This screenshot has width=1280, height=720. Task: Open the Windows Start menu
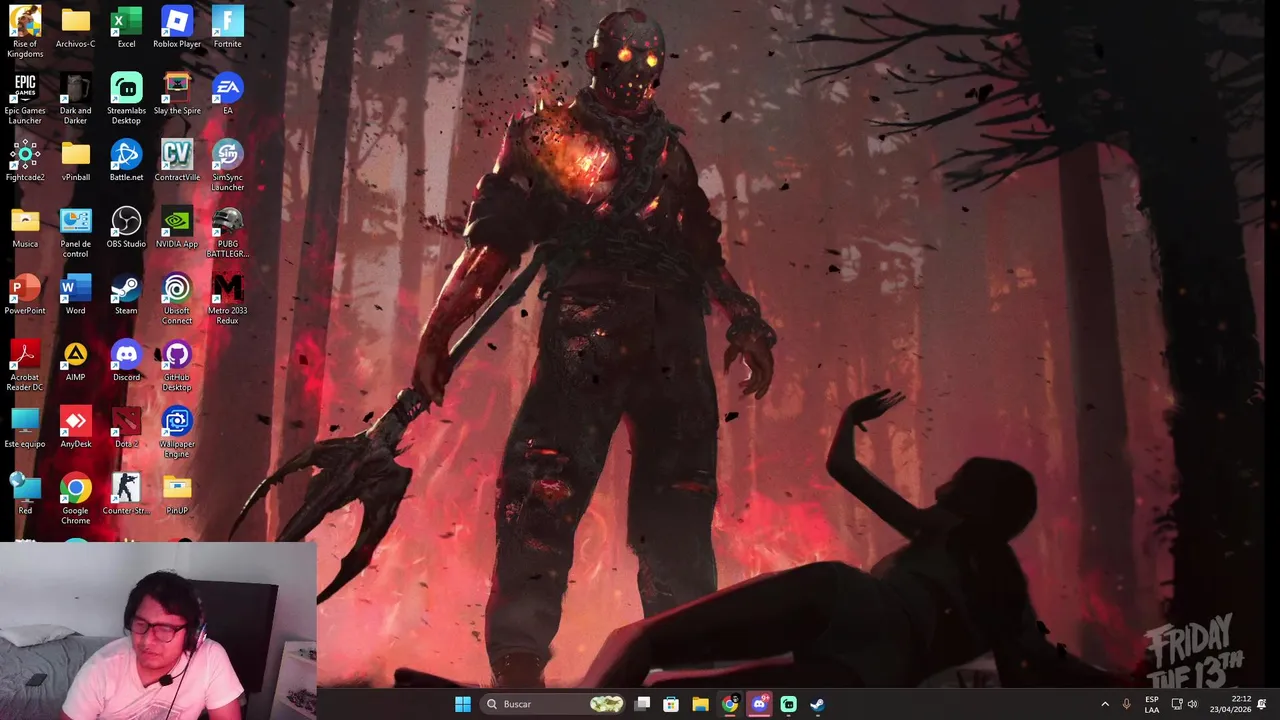point(463,704)
